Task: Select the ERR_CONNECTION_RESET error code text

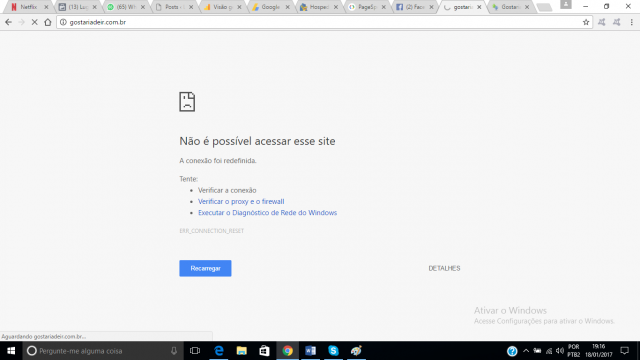Action: coord(211,231)
